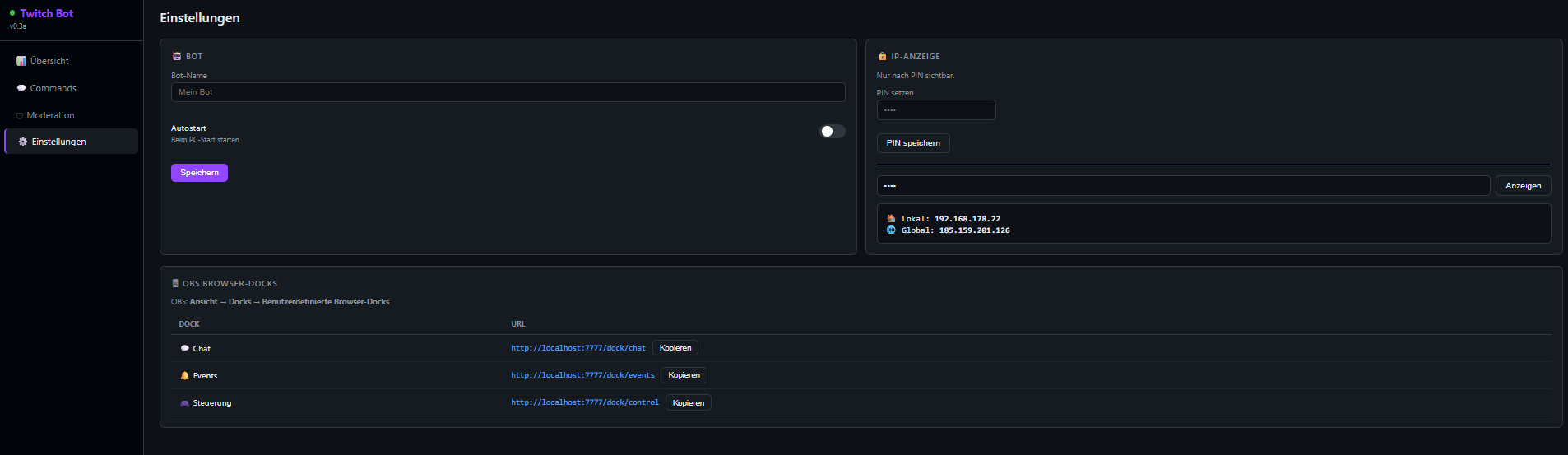Open the Übersicht page in sidebar

(72, 61)
